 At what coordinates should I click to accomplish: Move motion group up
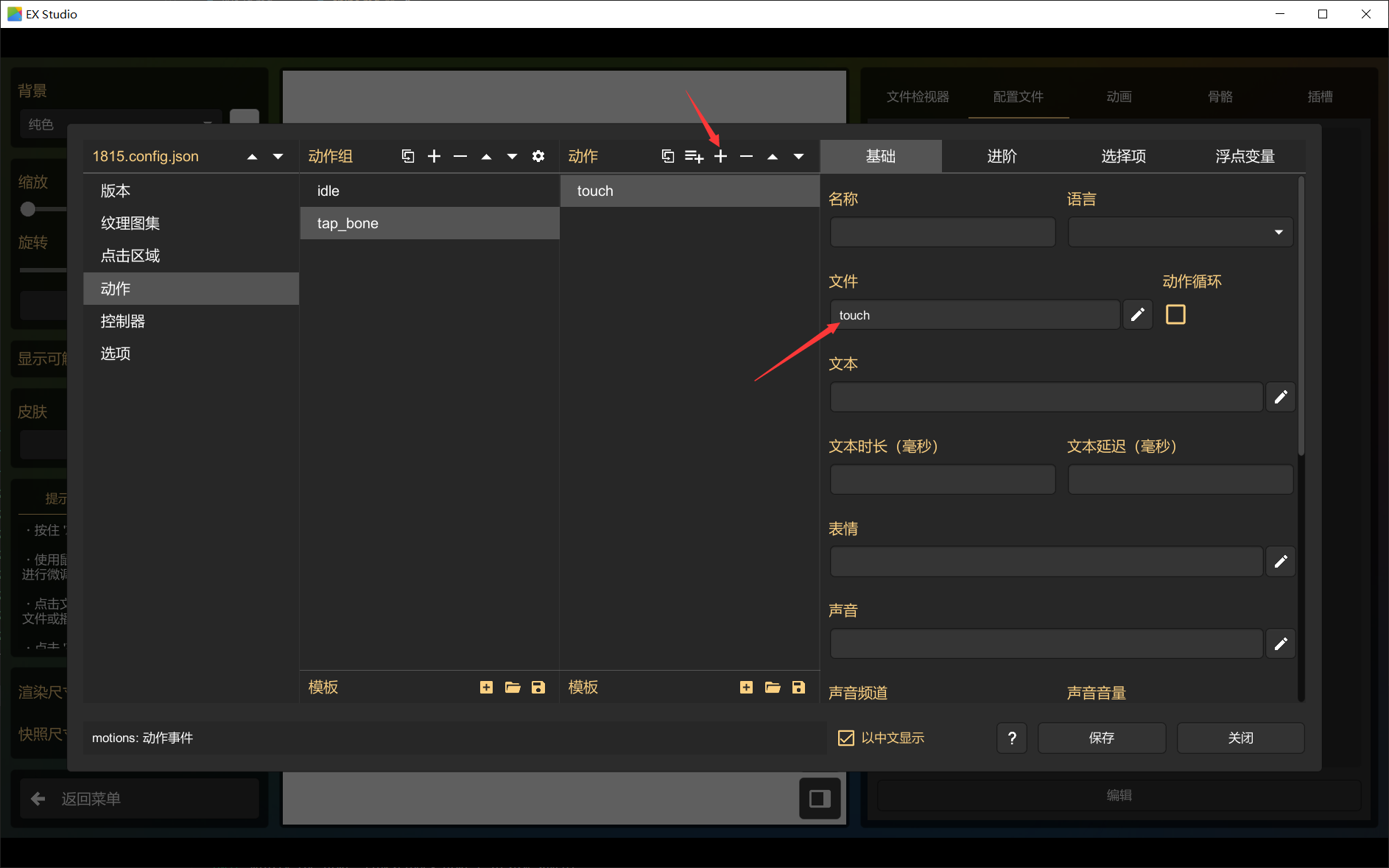[x=486, y=156]
